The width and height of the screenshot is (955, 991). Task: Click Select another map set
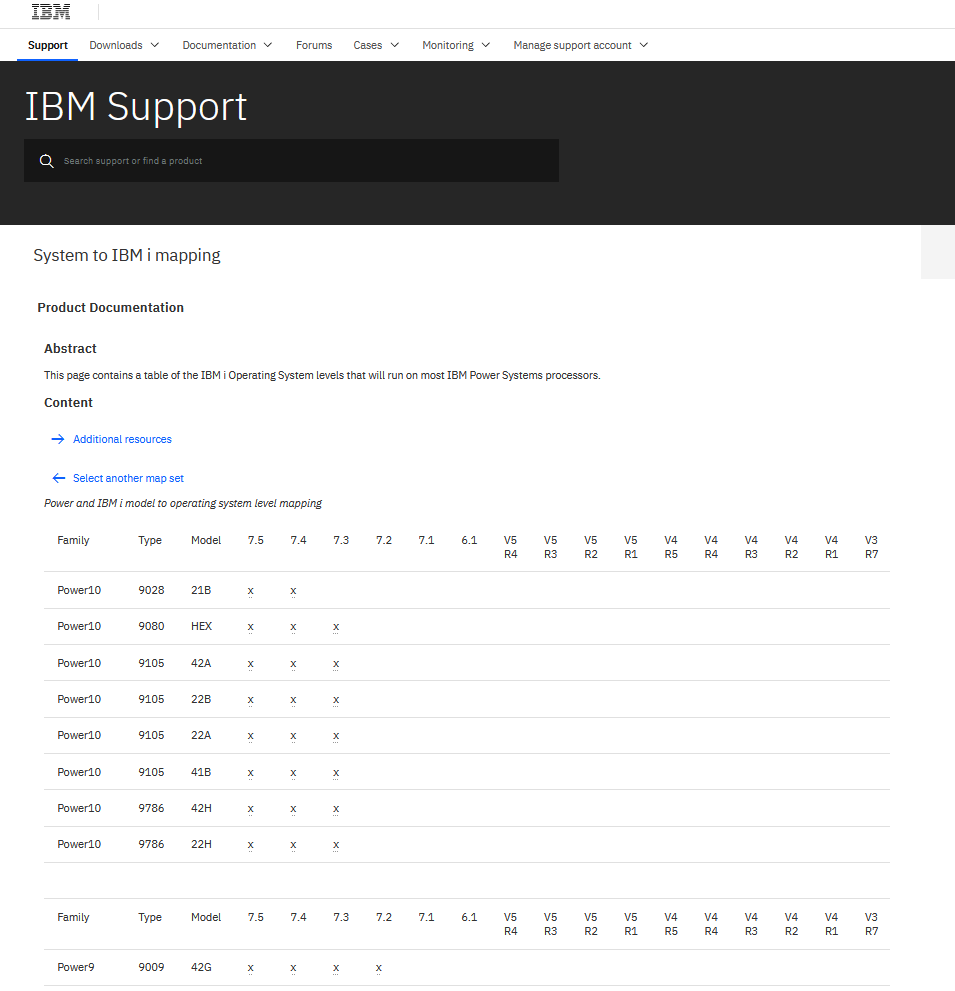point(128,477)
